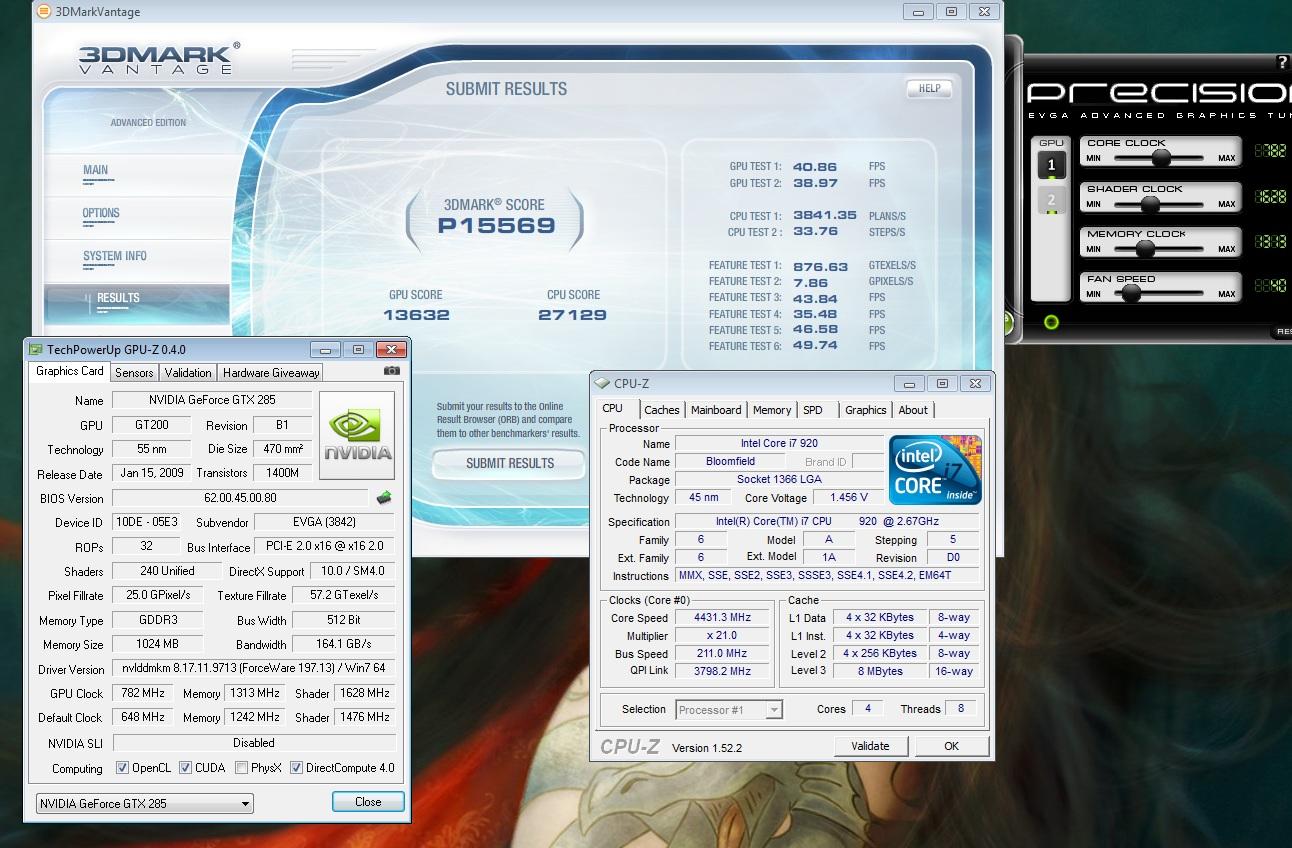
Task: Open SYSTEM INFO in 3DMark Vantage
Action: click(x=115, y=256)
